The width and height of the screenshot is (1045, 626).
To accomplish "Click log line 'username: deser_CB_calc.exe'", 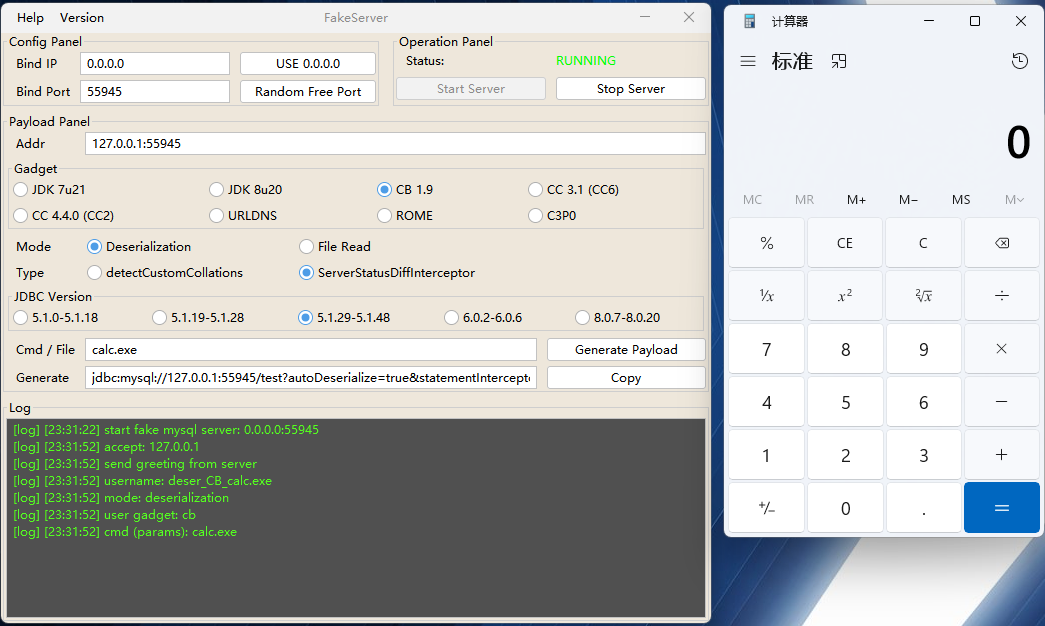I will (143, 481).
